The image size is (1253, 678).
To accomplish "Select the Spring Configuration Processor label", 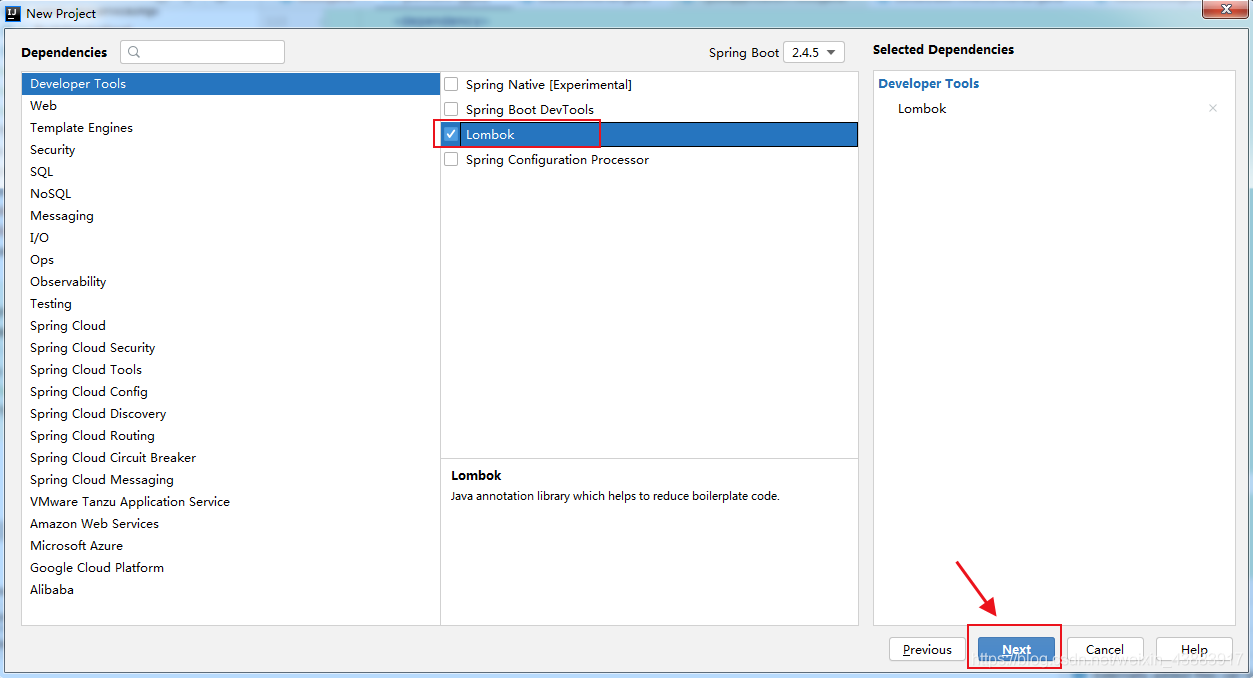I will click(x=557, y=159).
